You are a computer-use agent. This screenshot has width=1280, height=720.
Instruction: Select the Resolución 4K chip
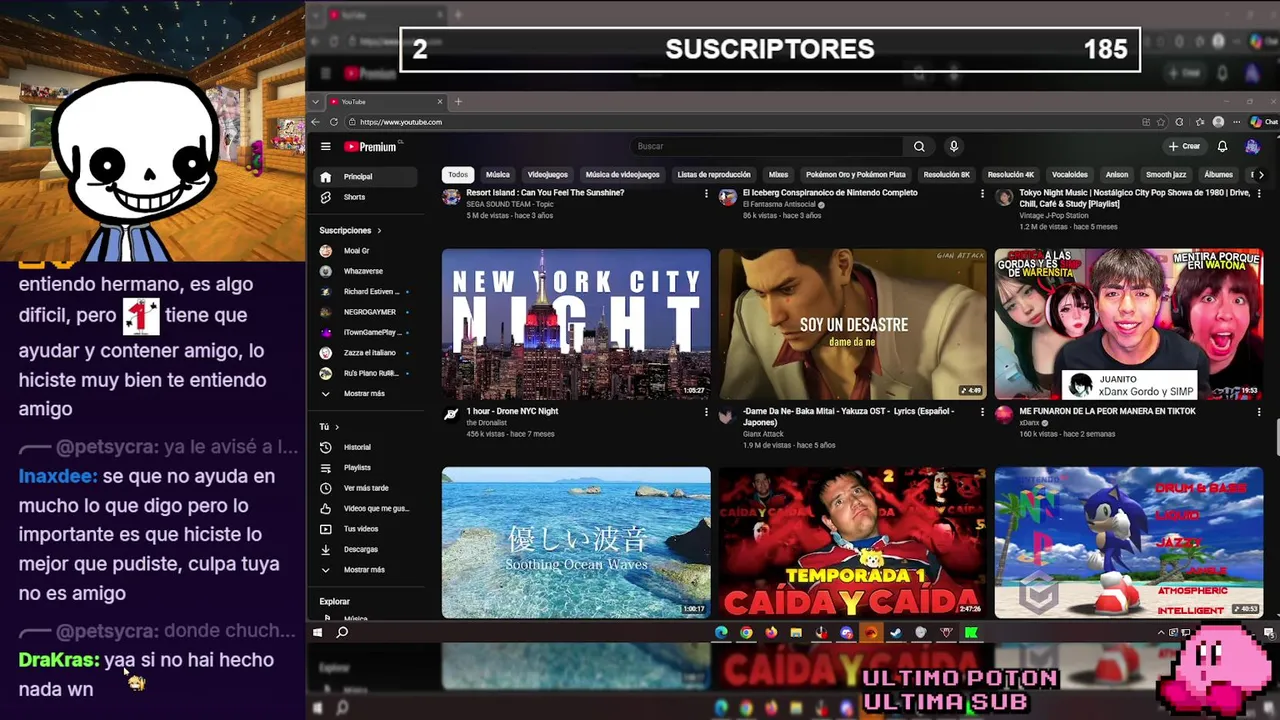(x=1011, y=174)
